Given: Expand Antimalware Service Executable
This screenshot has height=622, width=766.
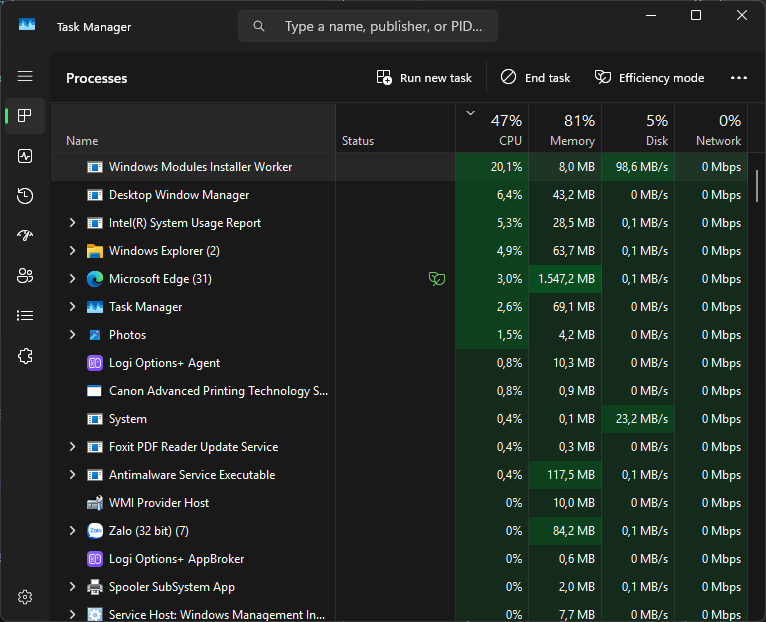Looking at the screenshot, I should click(x=72, y=475).
